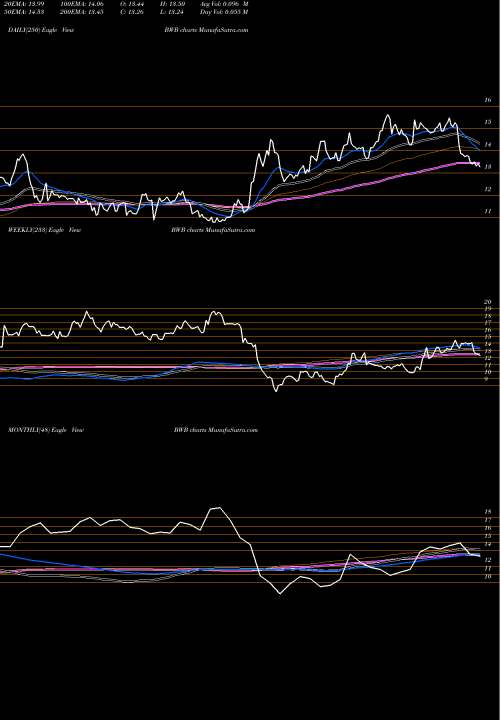Viewport: 500px width, 720px height.
Task: Click the high price 'H:' value
Action: [x=172, y=4]
